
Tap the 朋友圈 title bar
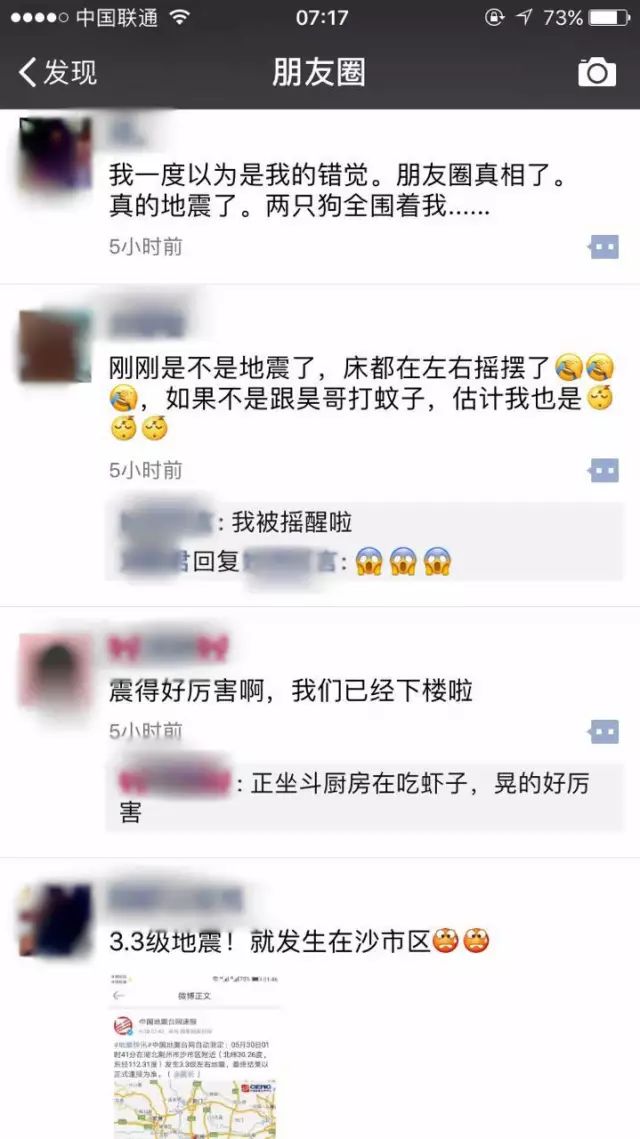[319, 73]
